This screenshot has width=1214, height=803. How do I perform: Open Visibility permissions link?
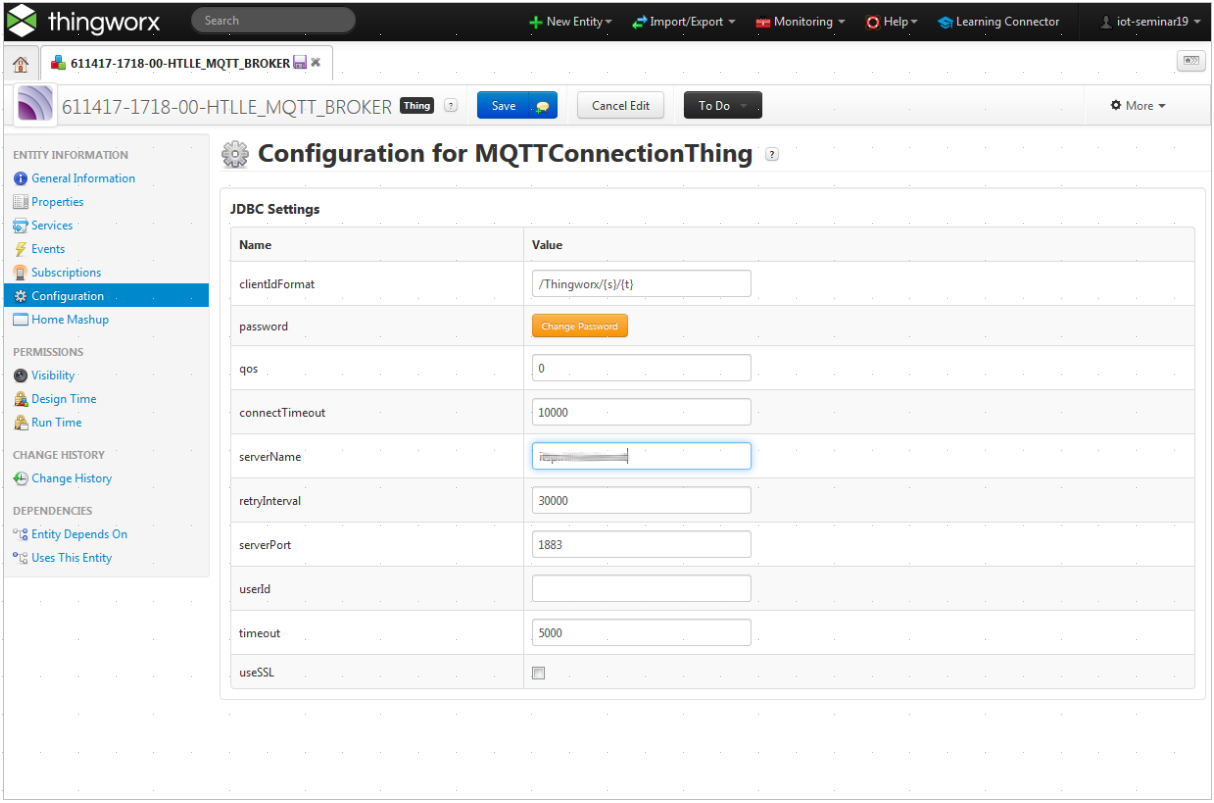pos(53,376)
